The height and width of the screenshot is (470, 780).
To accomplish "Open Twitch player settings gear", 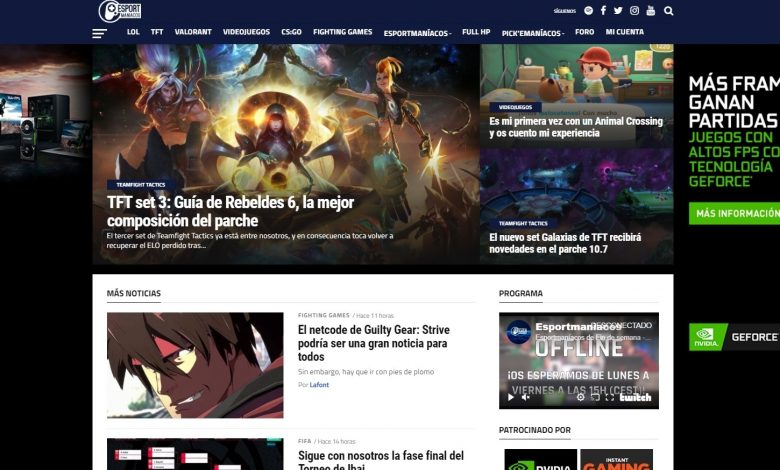I will click(580, 397).
